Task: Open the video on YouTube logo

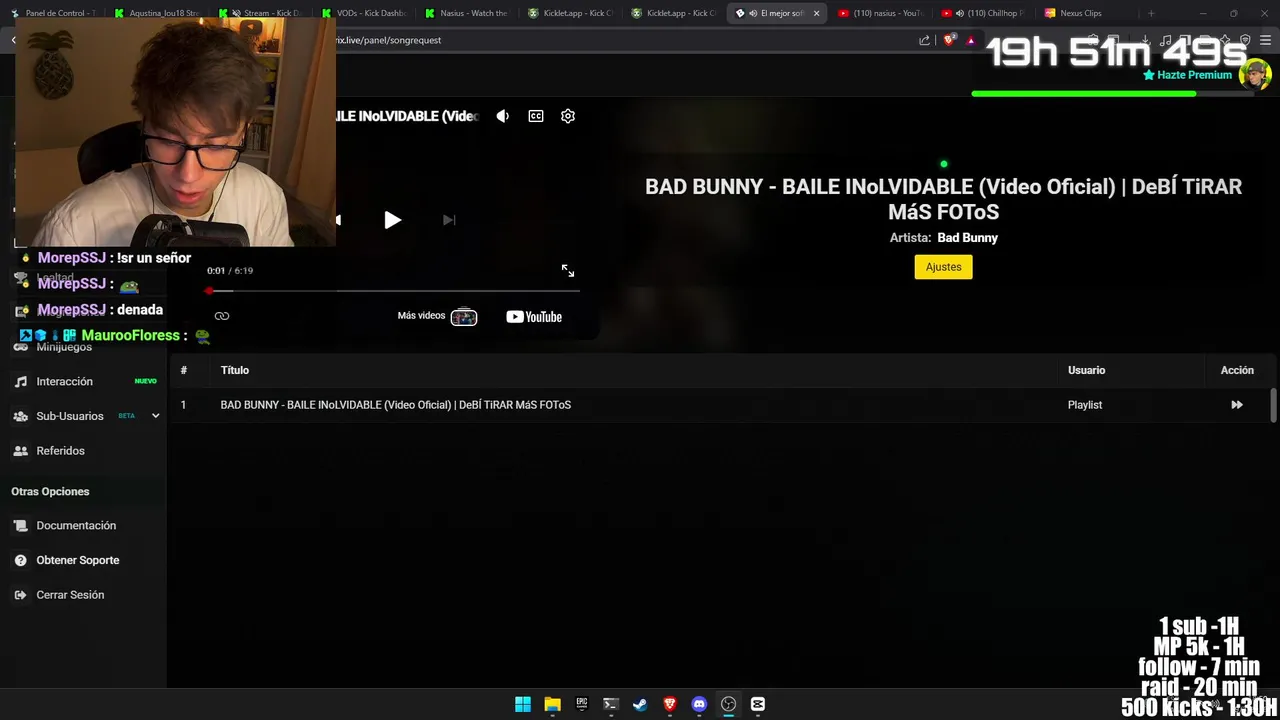Action: click(534, 317)
